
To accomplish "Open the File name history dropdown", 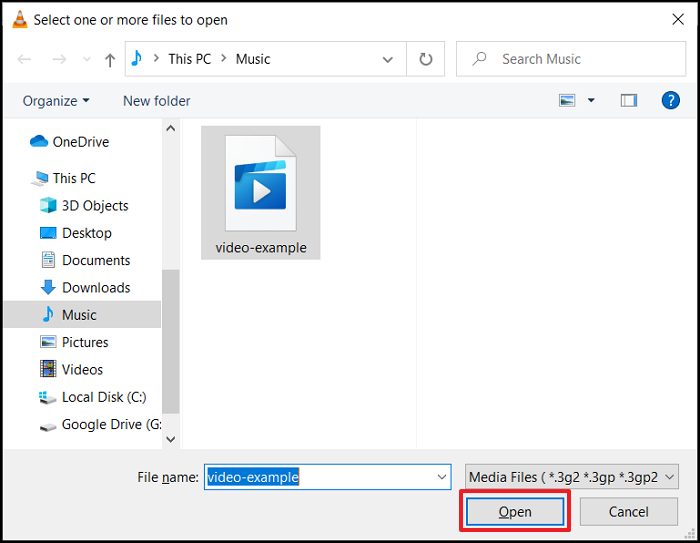I will [x=442, y=477].
